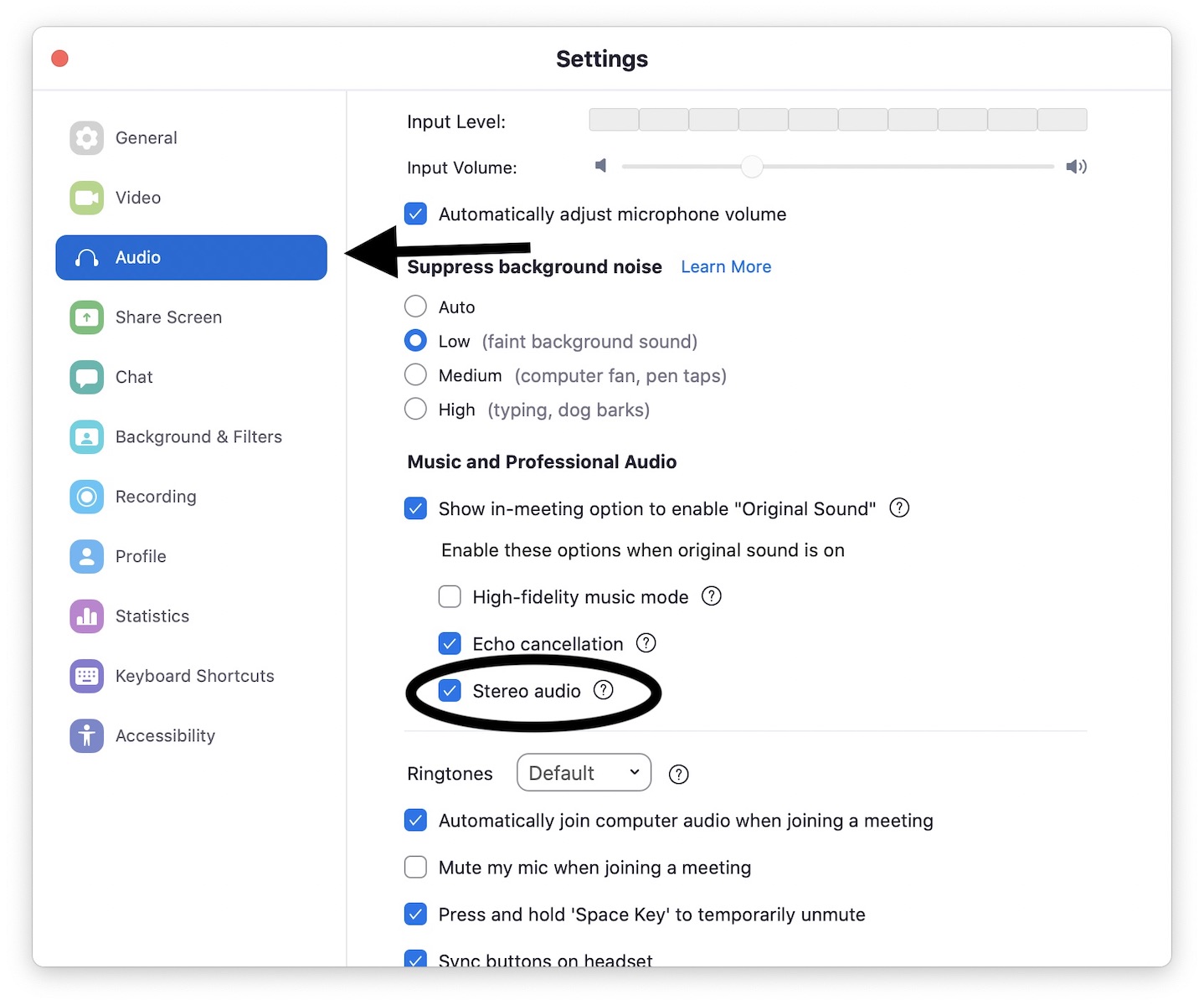Viewport: 1204px width, 1005px height.
Task: Disable Echo cancellation checkbox
Action: tap(450, 643)
